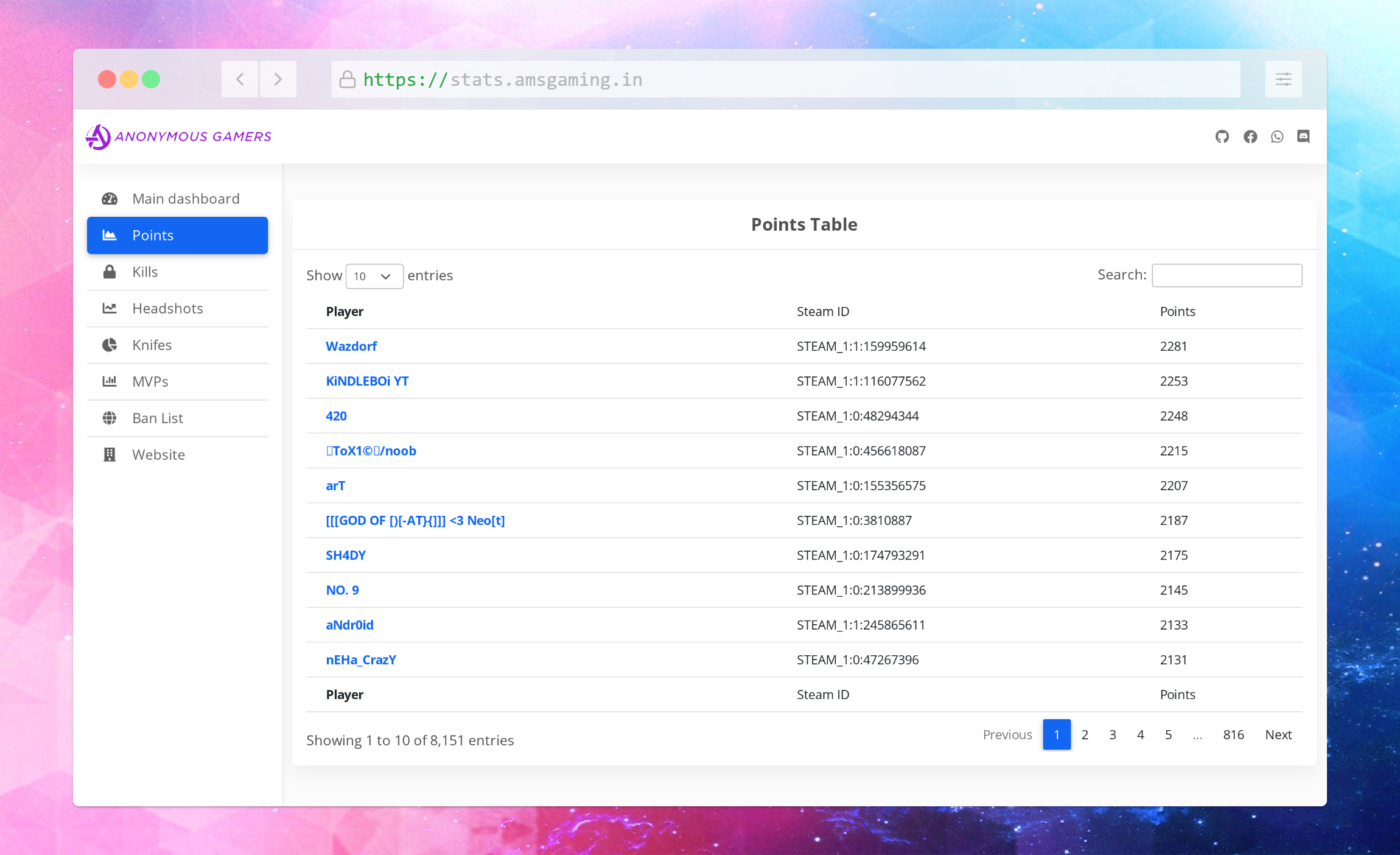Image resolution: width=1400 pixels, height=855 pixels.
Task: Expand the show entries dropdown
Action: 374,276
